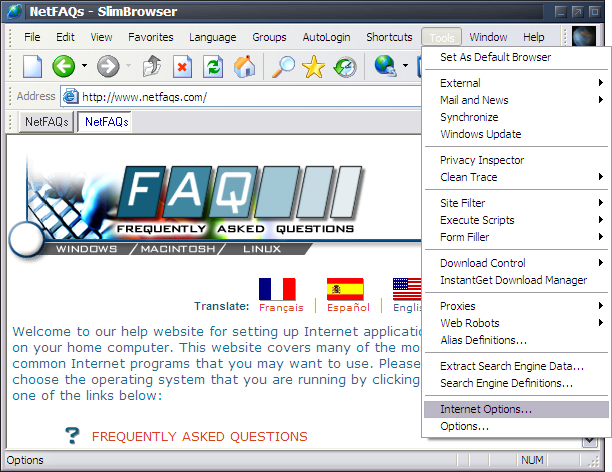
Task: Choose Set As Default Browser
Action: (x=516, y=57)
